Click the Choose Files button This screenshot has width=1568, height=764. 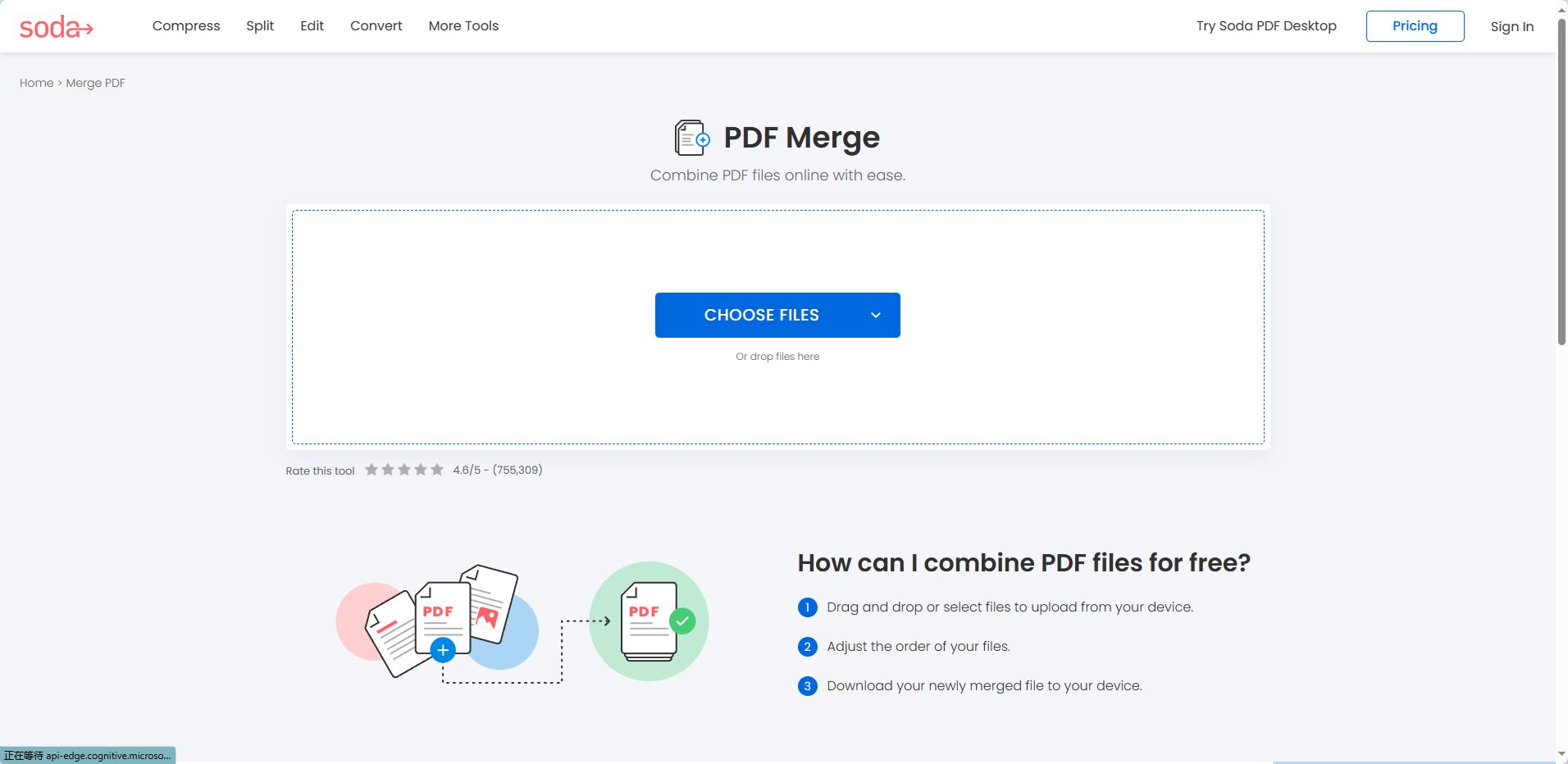click(x=761, y=315)
